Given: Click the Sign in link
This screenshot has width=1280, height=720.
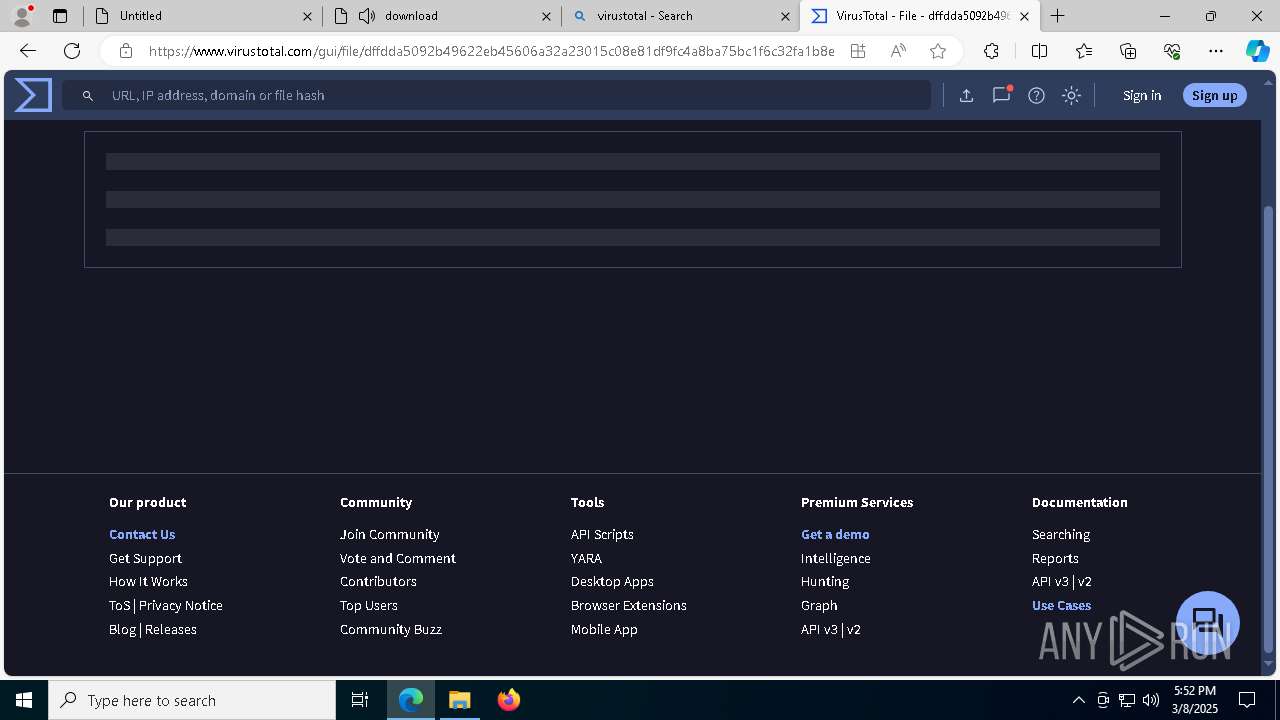Looking at the screenshot, I should (x=1142, y=95).
